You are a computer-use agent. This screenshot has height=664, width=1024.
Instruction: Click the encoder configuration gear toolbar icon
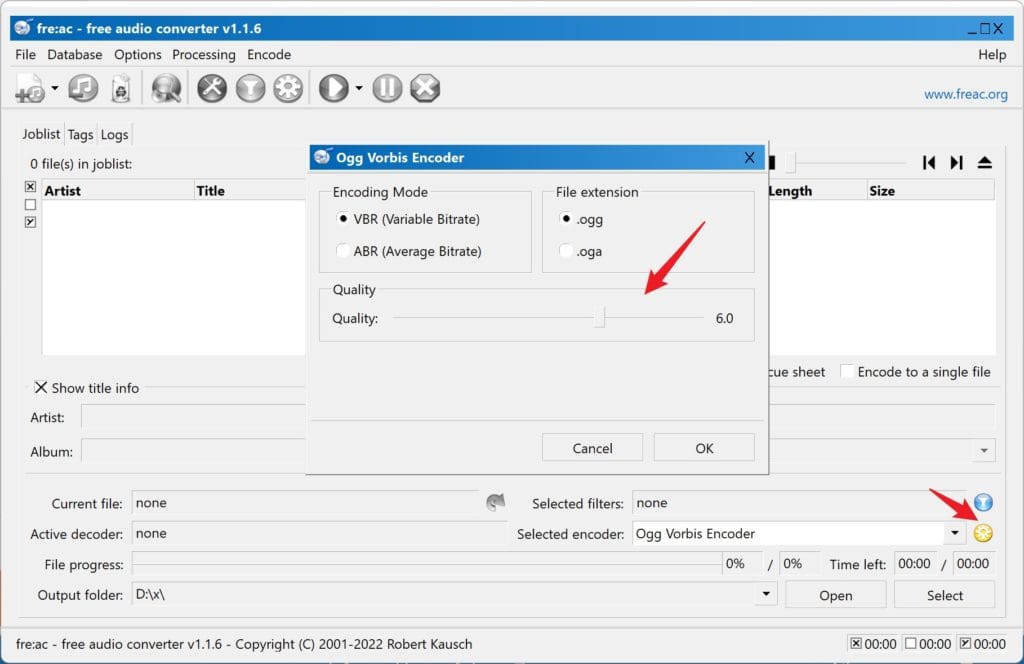(x=288, y=88)
